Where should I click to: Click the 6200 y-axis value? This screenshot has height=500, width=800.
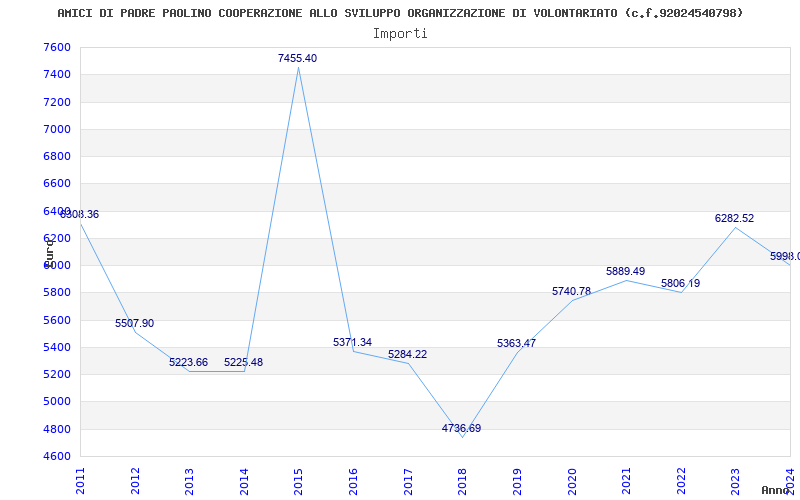tap(57, 238)
